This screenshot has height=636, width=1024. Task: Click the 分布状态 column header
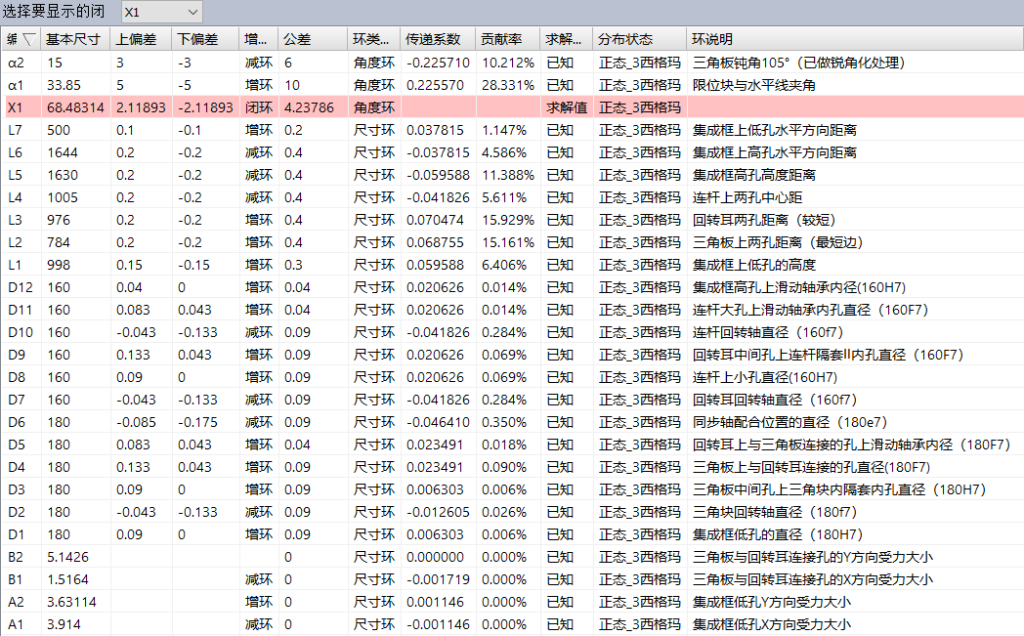pos(625,40)
